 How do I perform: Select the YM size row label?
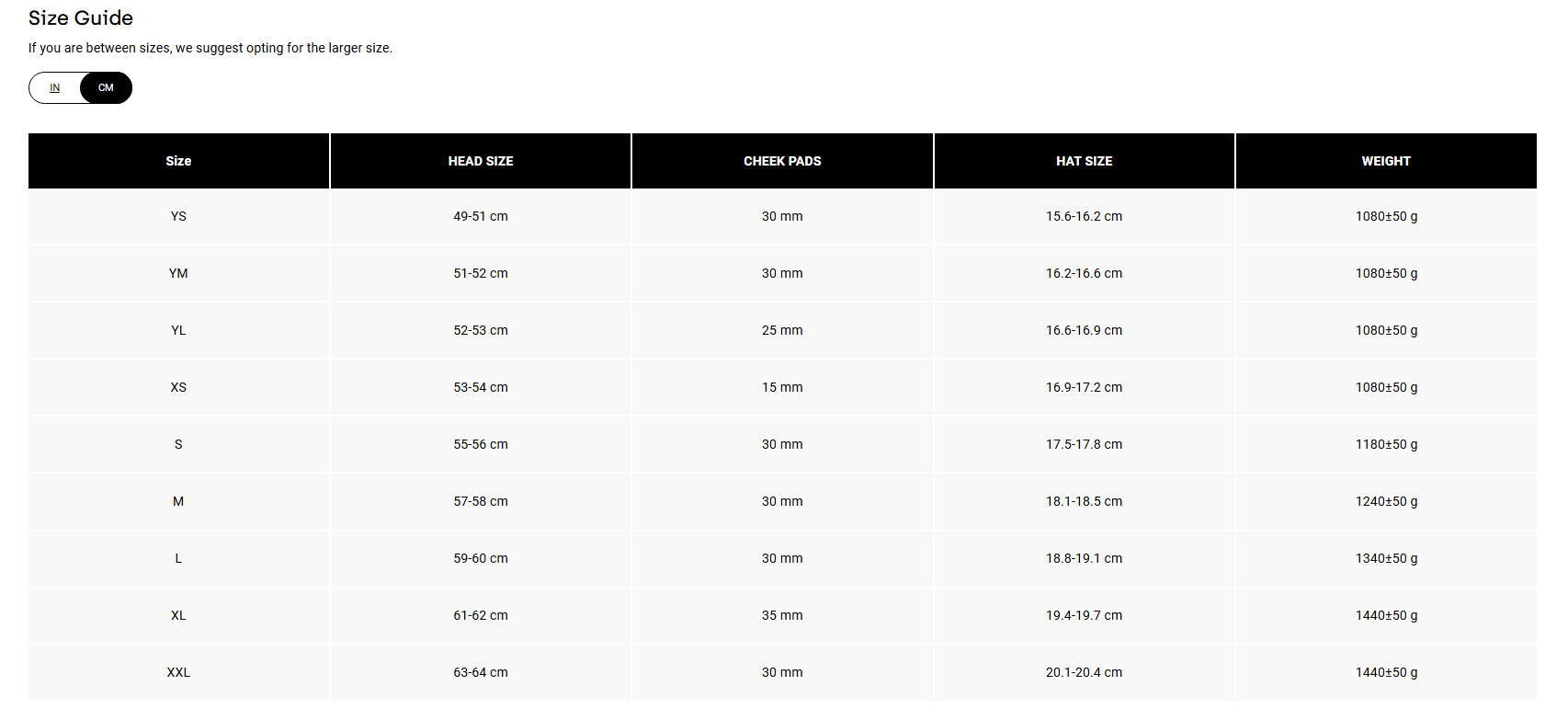pyautogui.click(x=178, y=273)
